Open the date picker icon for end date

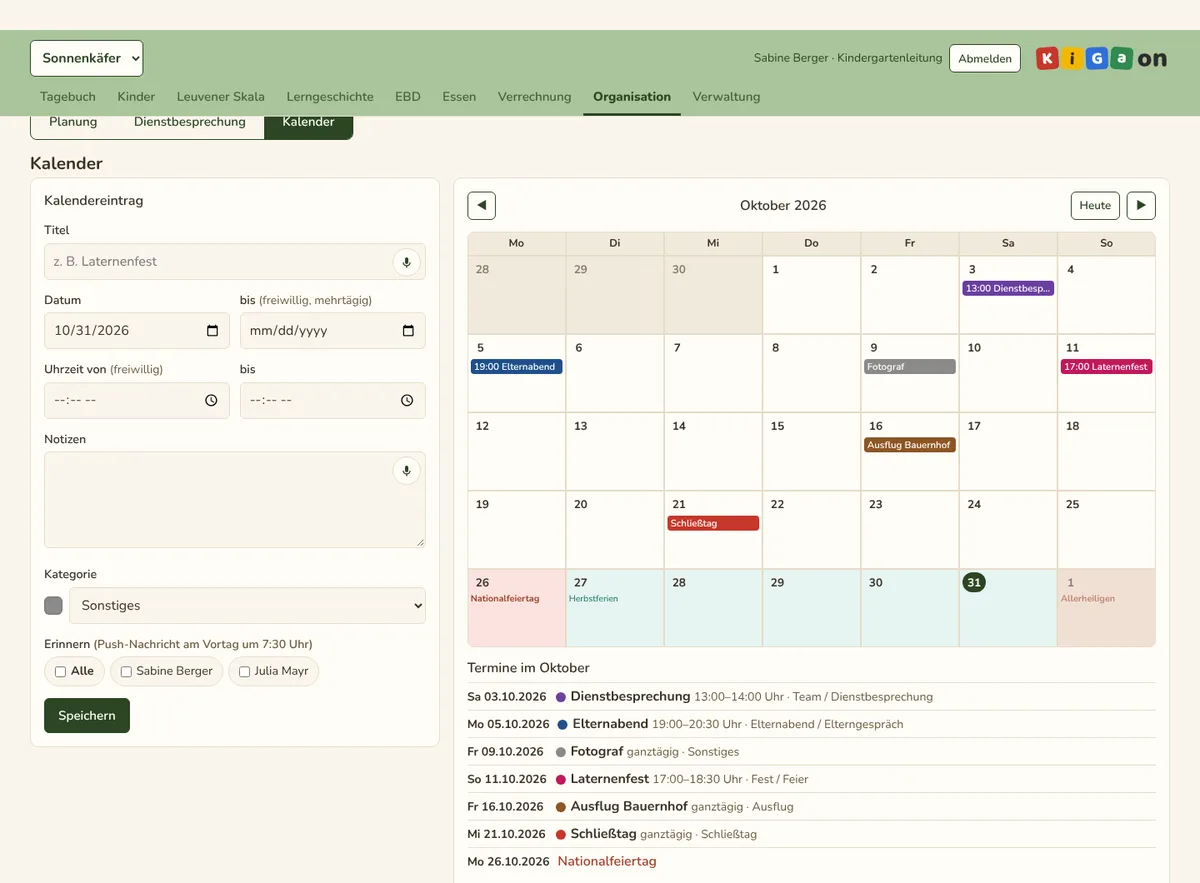(408, 331)
